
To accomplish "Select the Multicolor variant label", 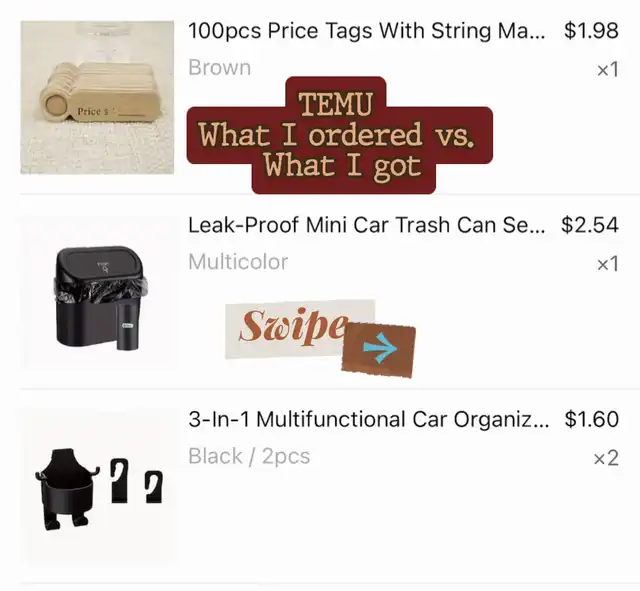I will pyautogui.click(x=238, y=262).
